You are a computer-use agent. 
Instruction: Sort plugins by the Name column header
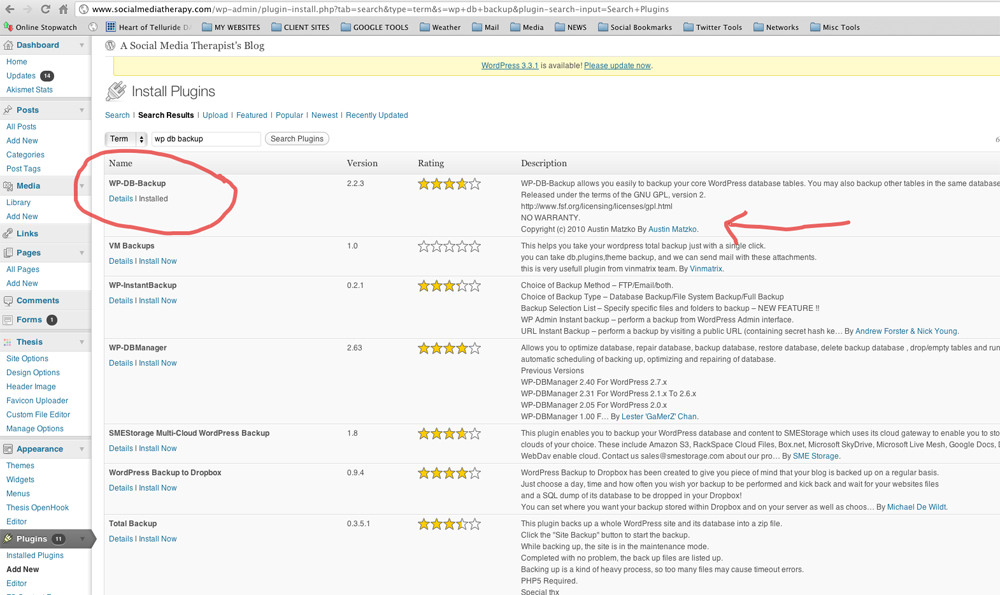coord(121,163)
